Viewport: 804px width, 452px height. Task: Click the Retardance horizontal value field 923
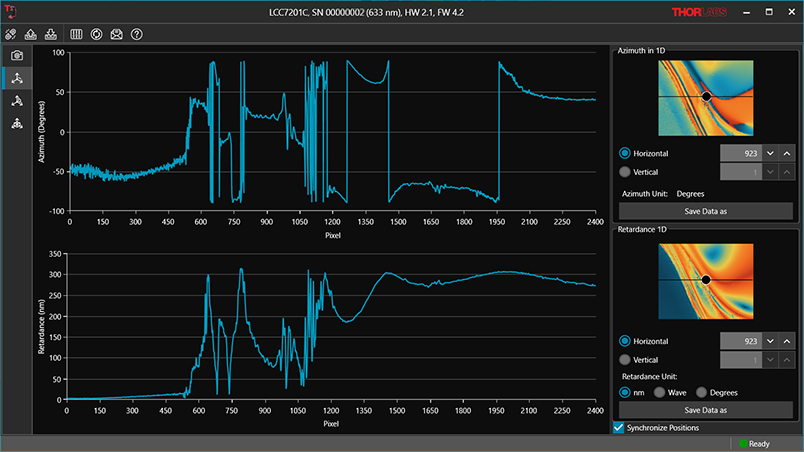pyautogui.click(x=740, y=341)
